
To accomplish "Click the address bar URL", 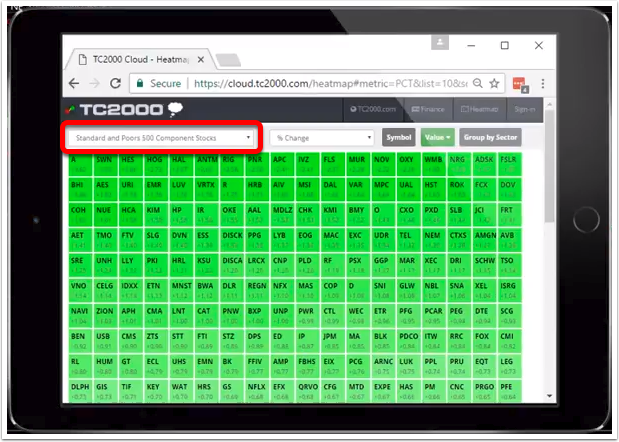I will click(x=331, y=83).
